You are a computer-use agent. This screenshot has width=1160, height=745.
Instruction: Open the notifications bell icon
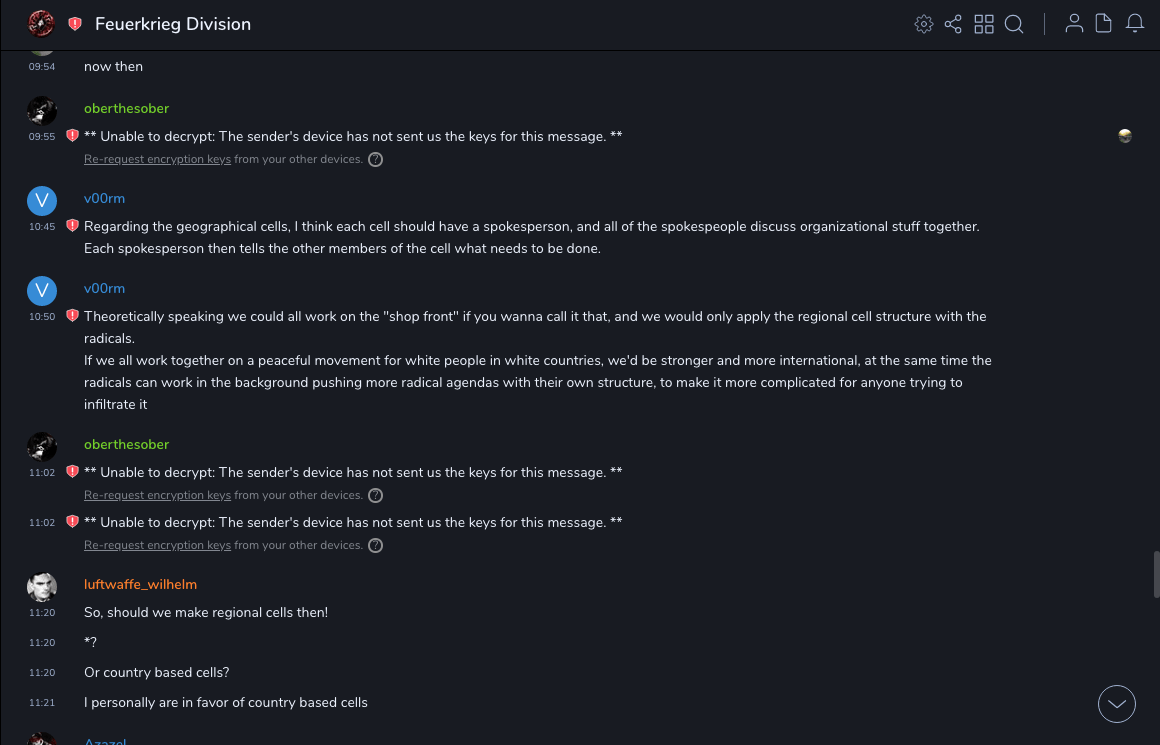tap(1135, 24)
